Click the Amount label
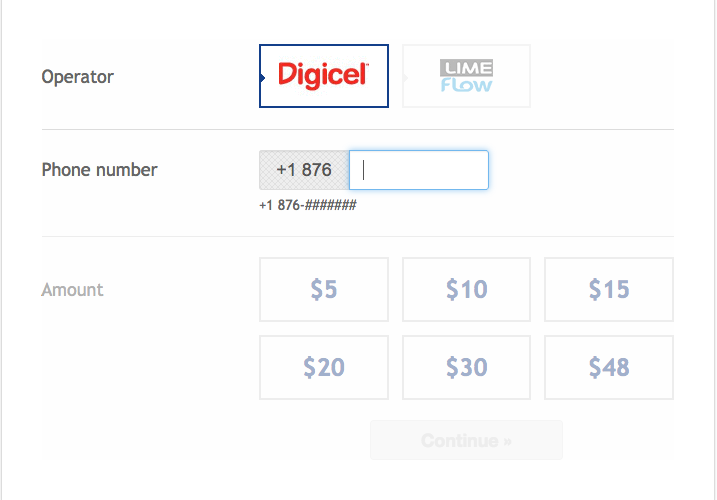 [x=72, y=290]
